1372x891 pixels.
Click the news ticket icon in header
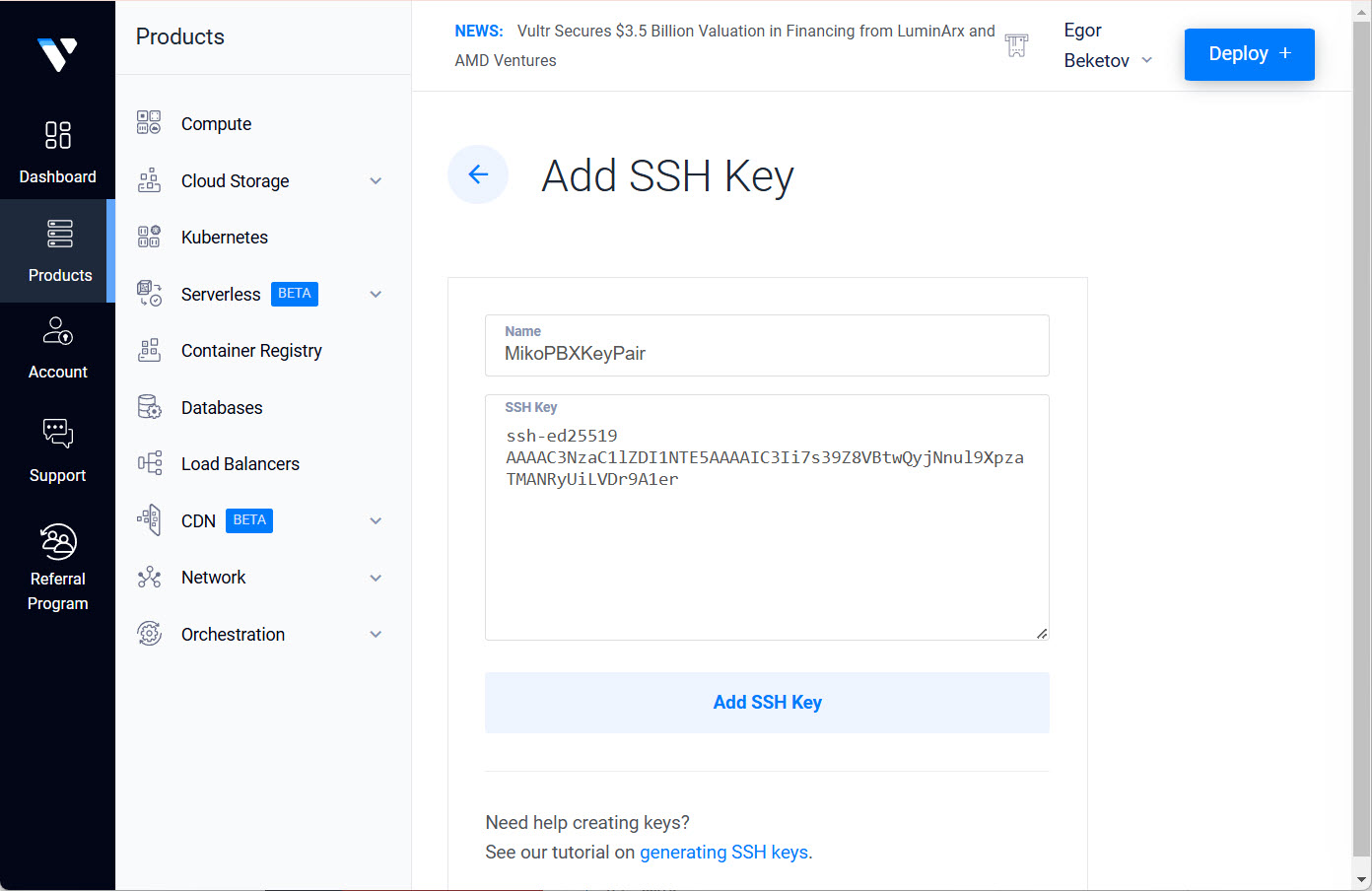point(1016,45)
